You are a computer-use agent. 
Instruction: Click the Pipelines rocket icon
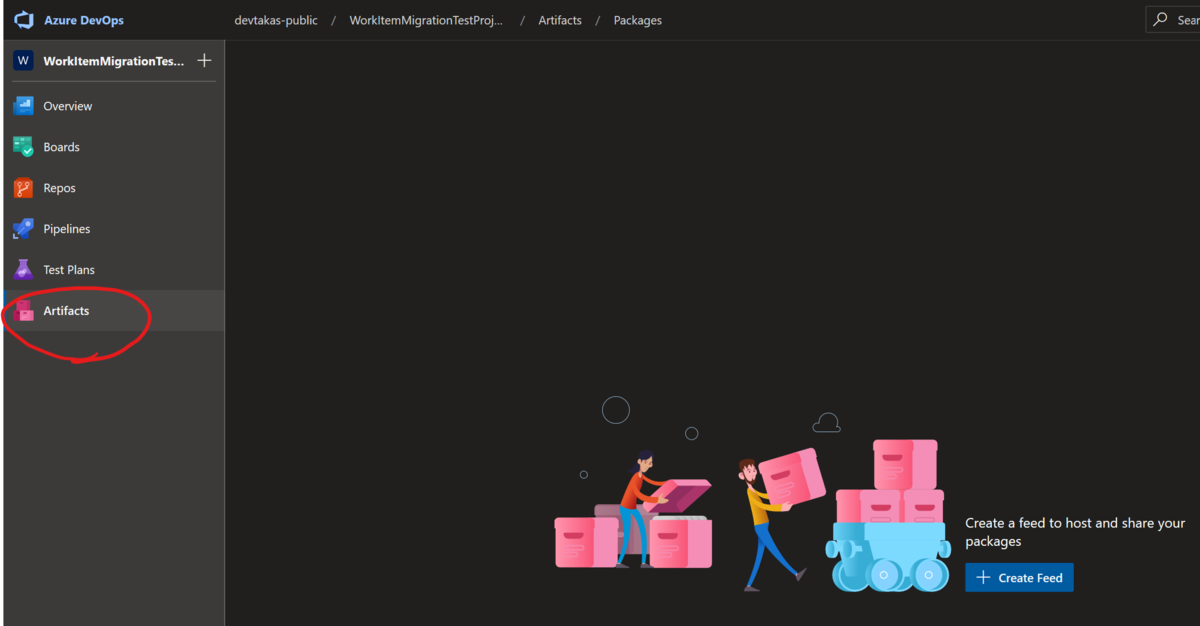tap(23, 229)
